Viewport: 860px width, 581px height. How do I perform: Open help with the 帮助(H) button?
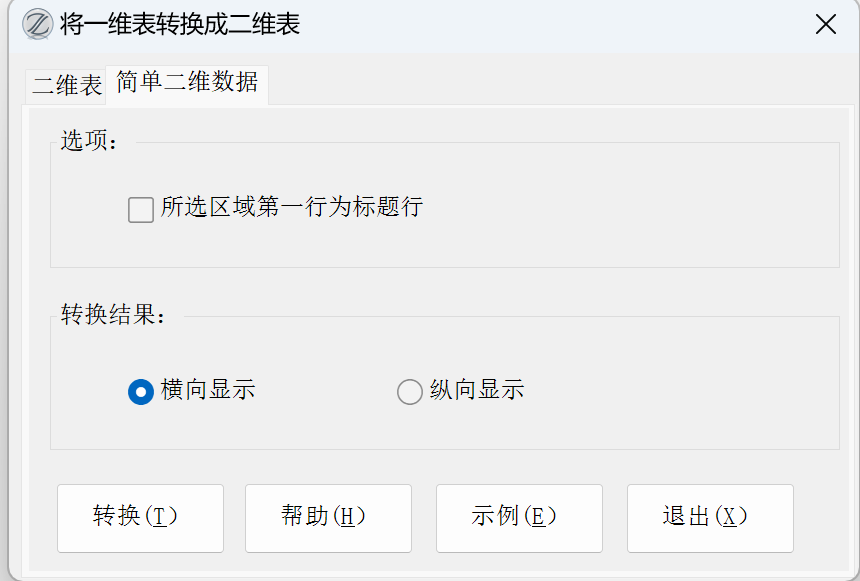328,517
